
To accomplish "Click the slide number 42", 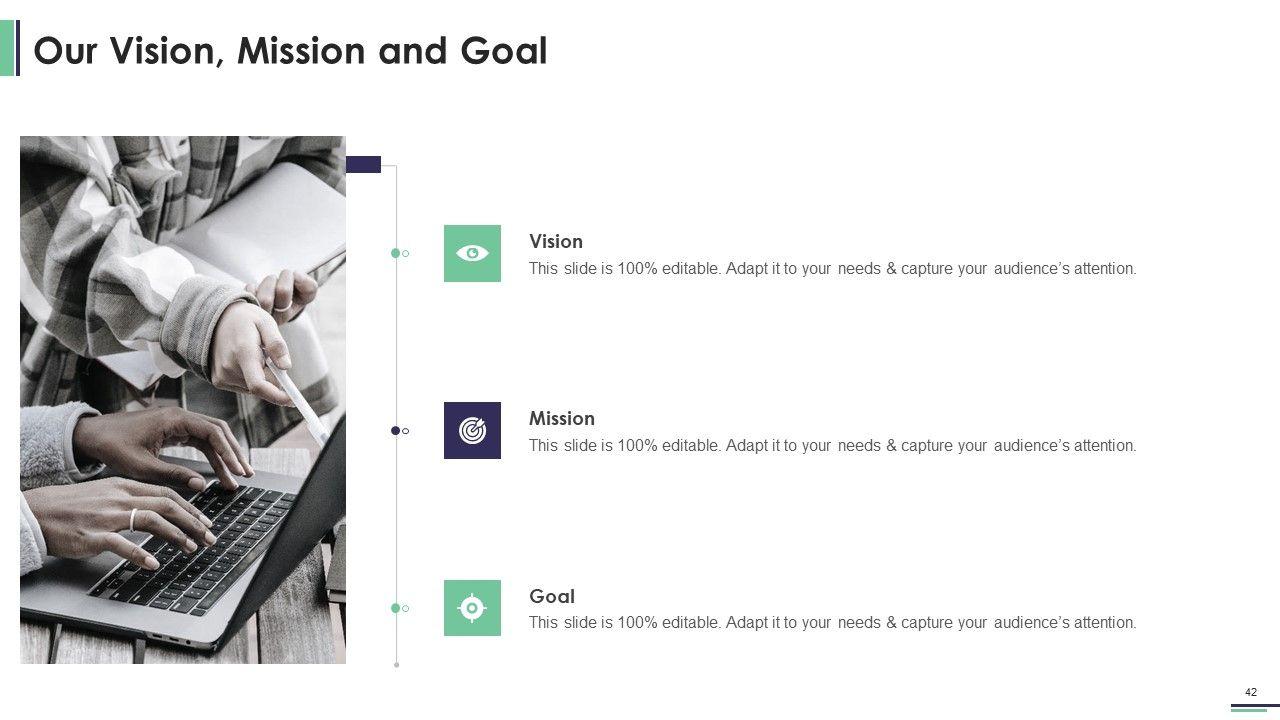I will (x=1251, y=692).
